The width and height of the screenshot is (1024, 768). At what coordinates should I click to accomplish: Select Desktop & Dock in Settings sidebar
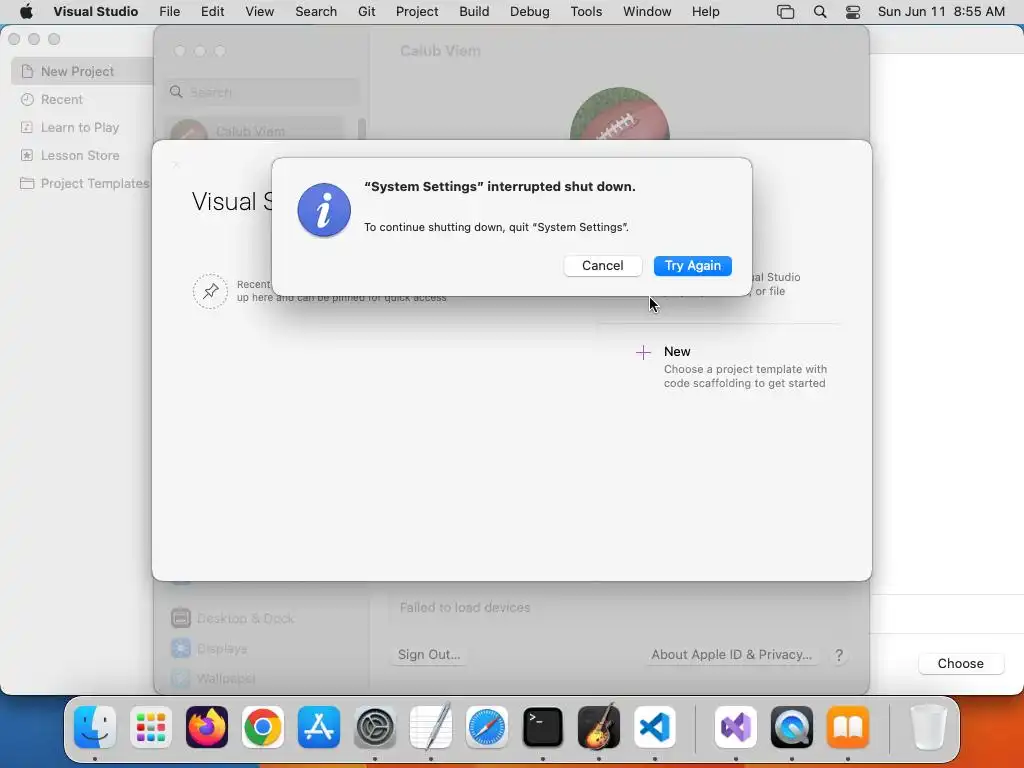[x=233, y=618]
